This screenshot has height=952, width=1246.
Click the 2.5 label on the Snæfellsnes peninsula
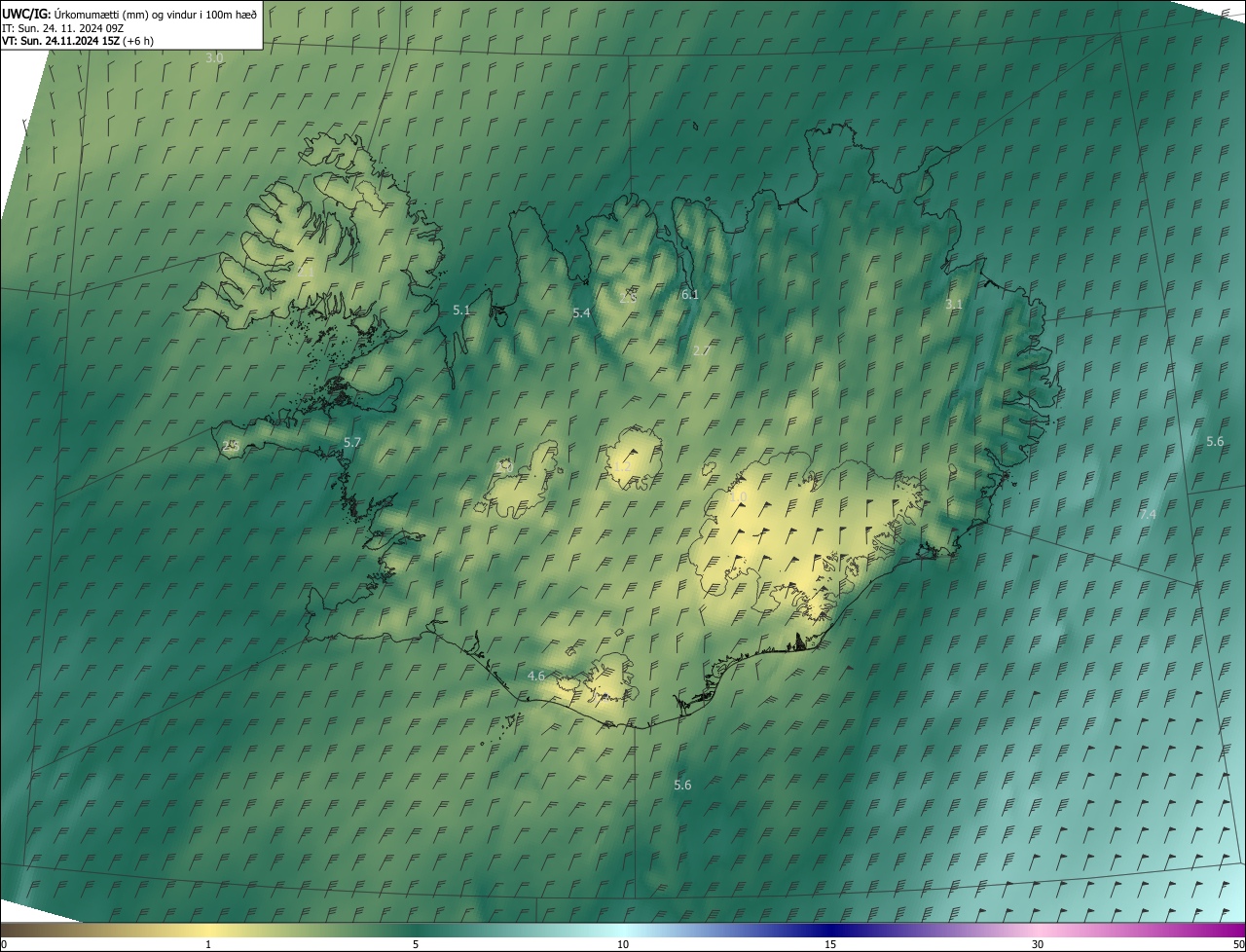[x=231, y=446]
